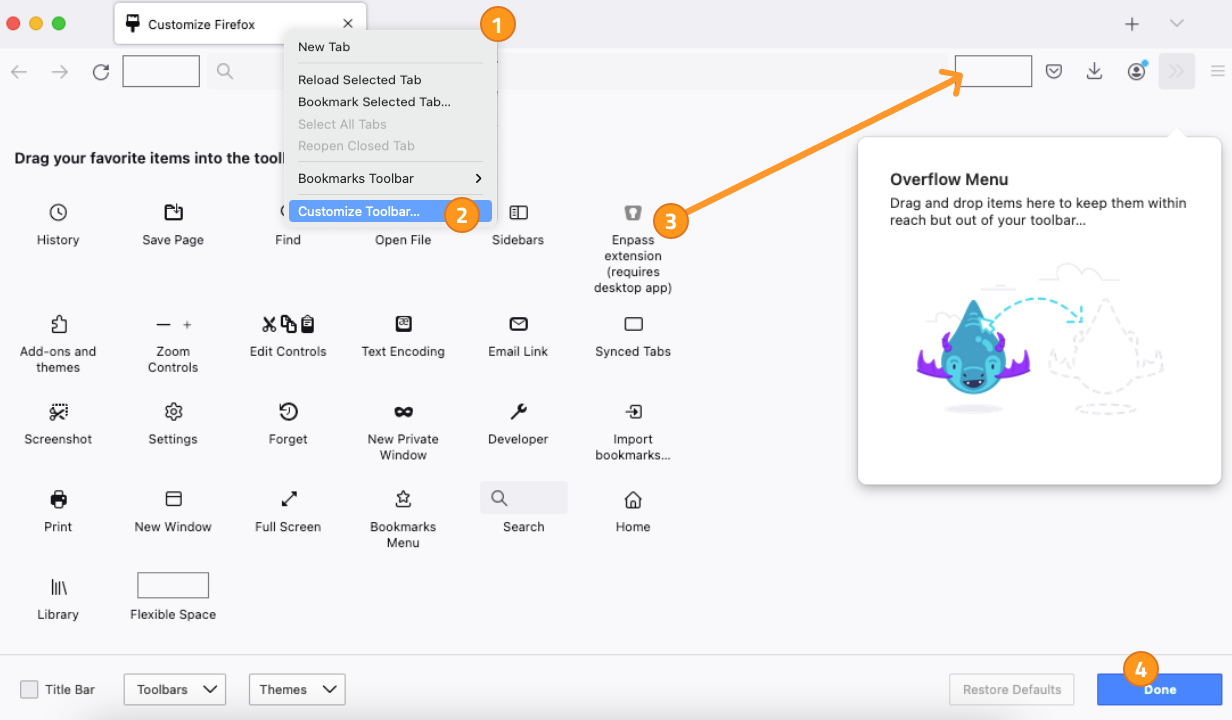Click the account avatar icon

click(x=1136, y=71)
